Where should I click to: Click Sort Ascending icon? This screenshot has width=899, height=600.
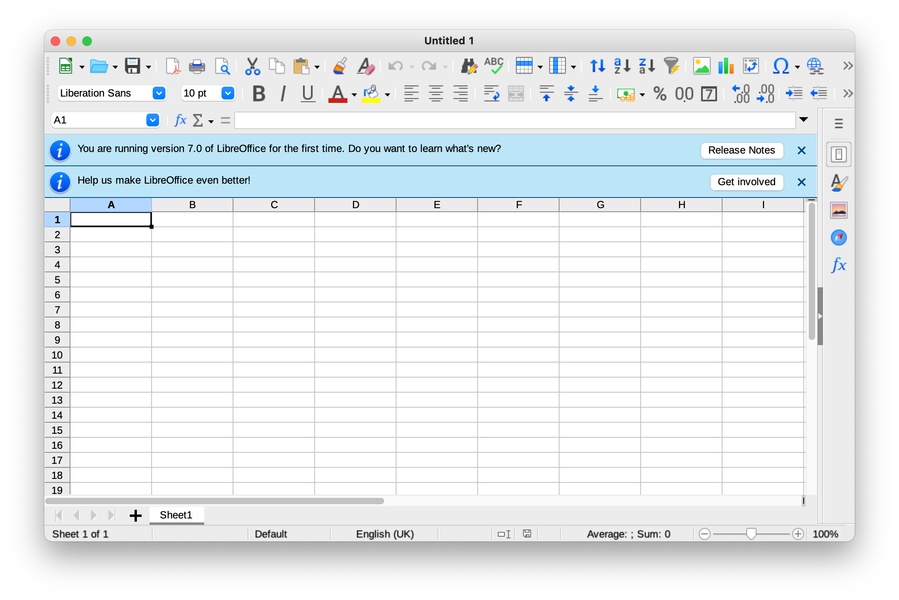(x=622, y=66)
